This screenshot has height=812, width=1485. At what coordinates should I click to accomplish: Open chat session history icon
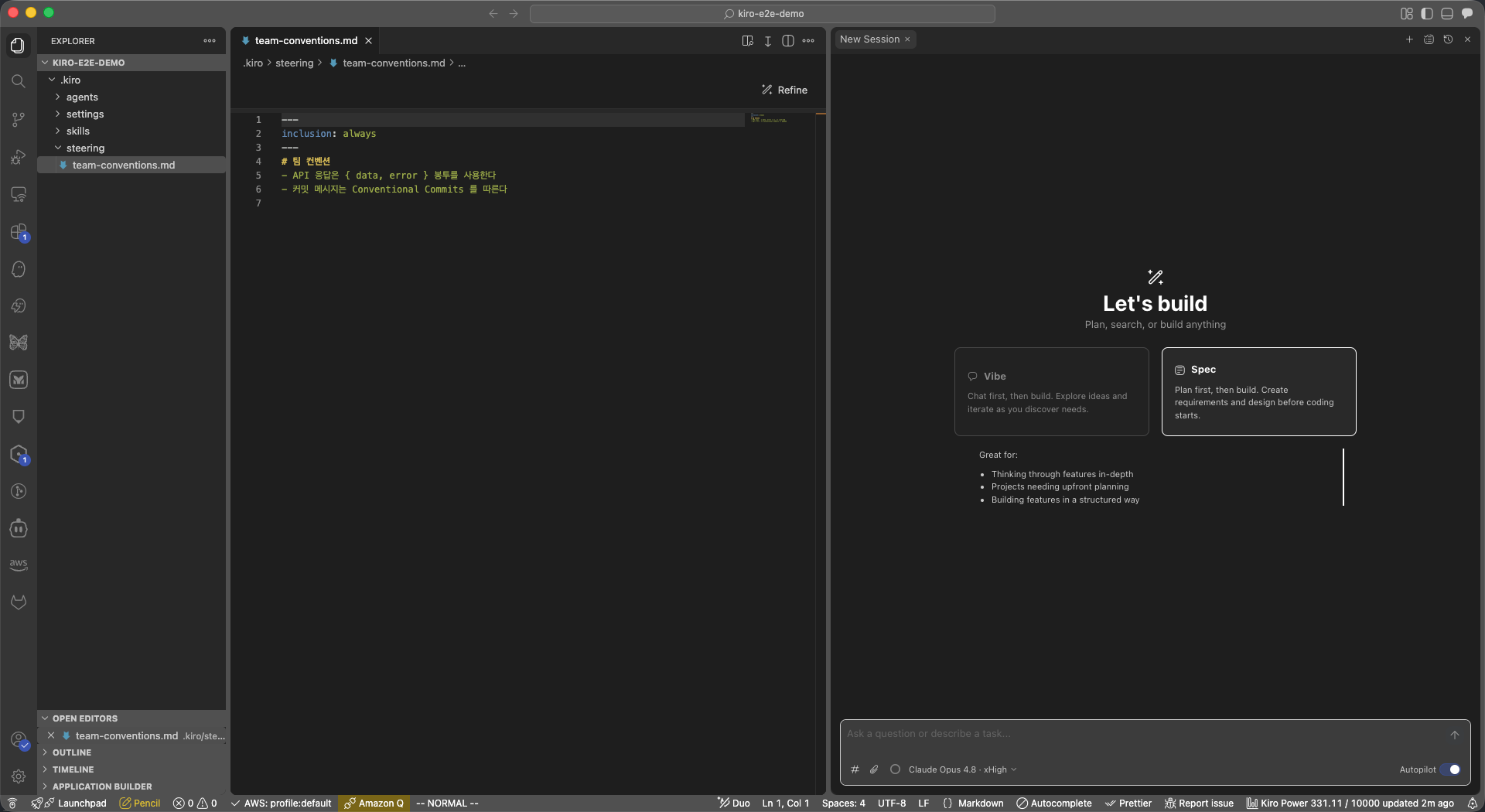pos(1448,39)
